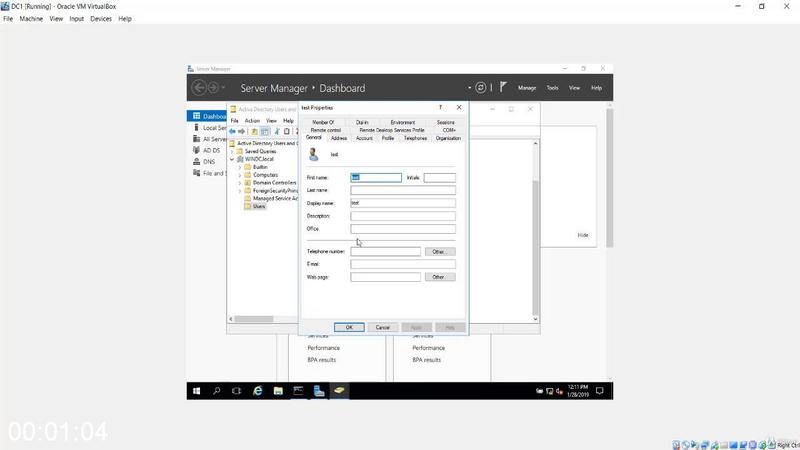Viewport: 800px width, 450px height.
Task: Open the View menu in Active Directory Users window
Action: [x=271, y=121]
